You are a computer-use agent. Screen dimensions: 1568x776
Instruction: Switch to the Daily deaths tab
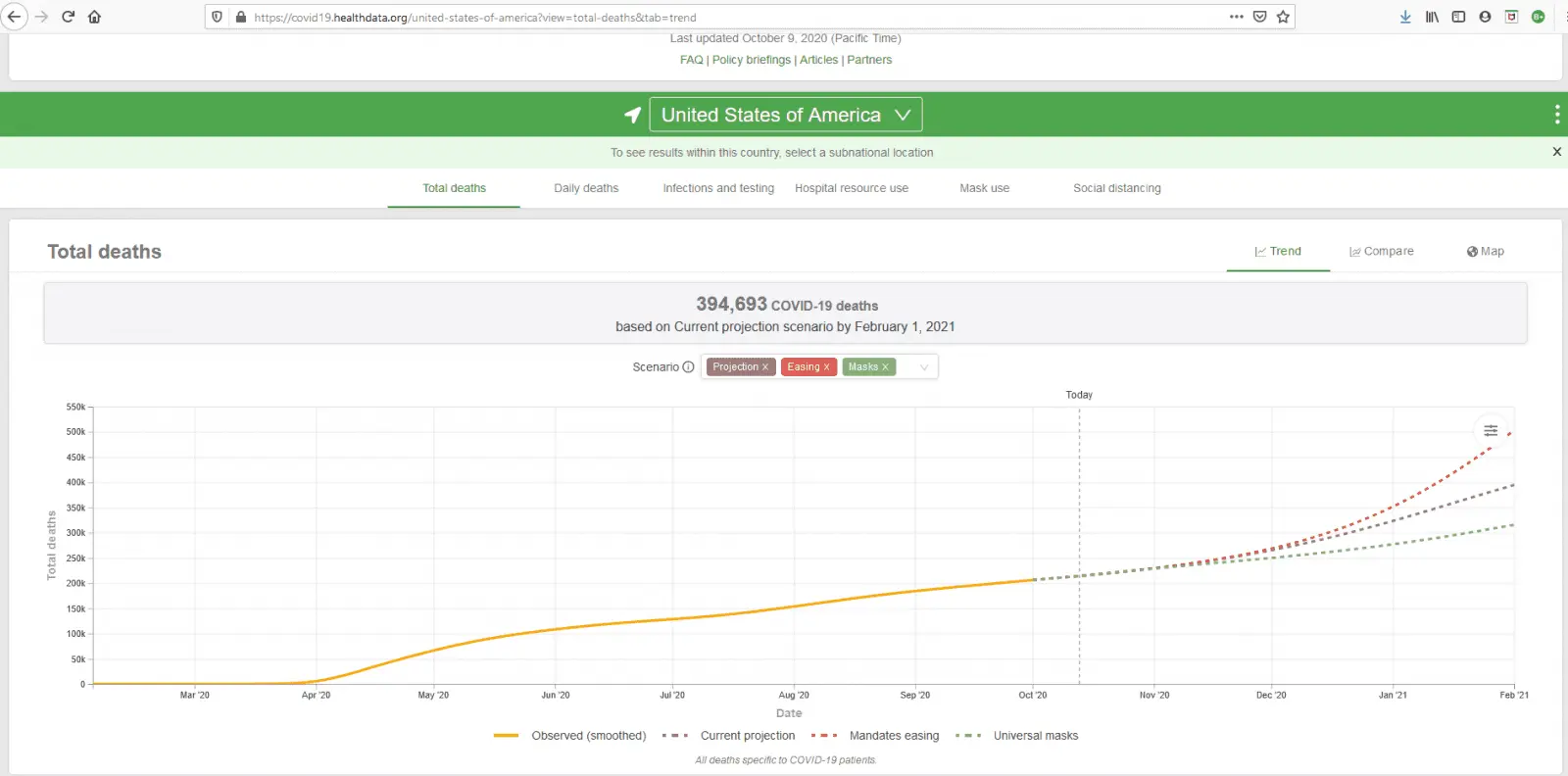tap(586, 188)
